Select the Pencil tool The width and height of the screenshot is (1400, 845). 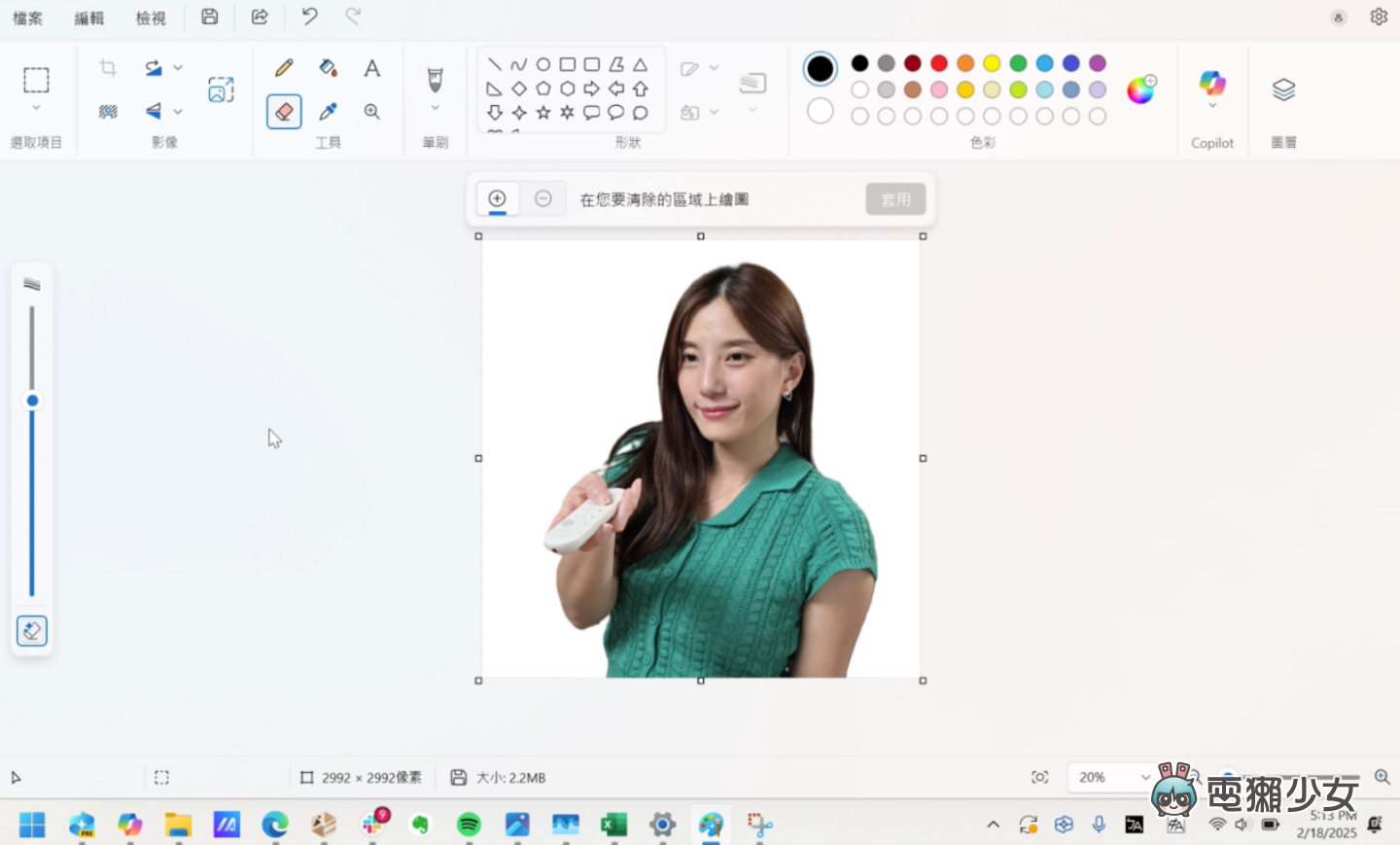(284, 68)
